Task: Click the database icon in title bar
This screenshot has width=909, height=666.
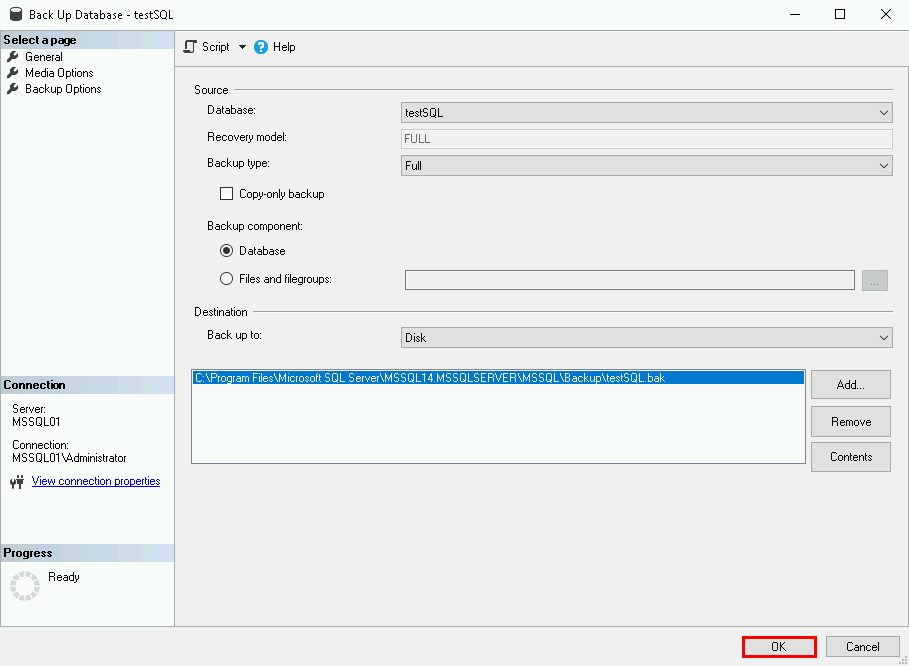Action: click(x=15, y=14)
